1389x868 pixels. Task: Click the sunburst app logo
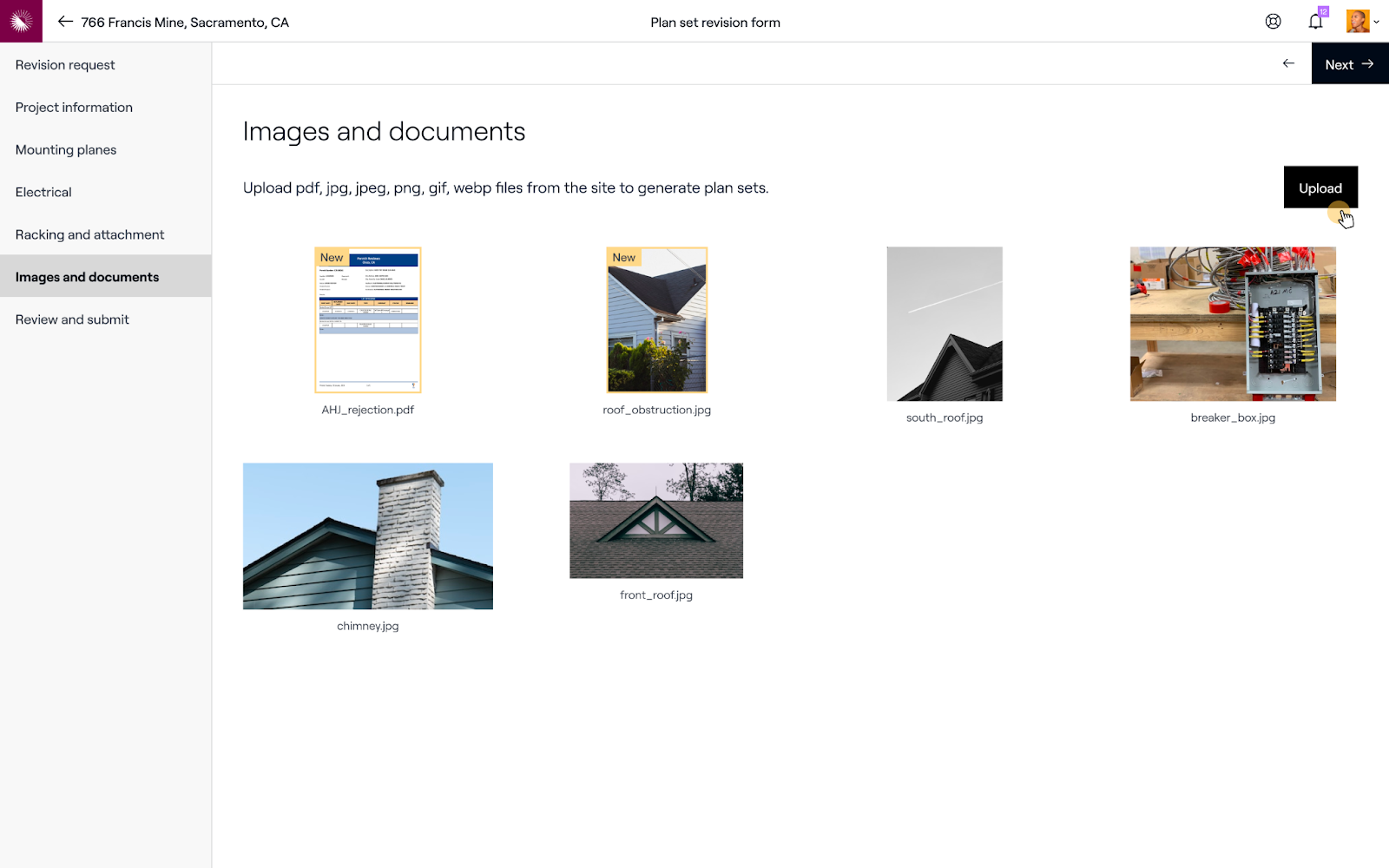21,21
